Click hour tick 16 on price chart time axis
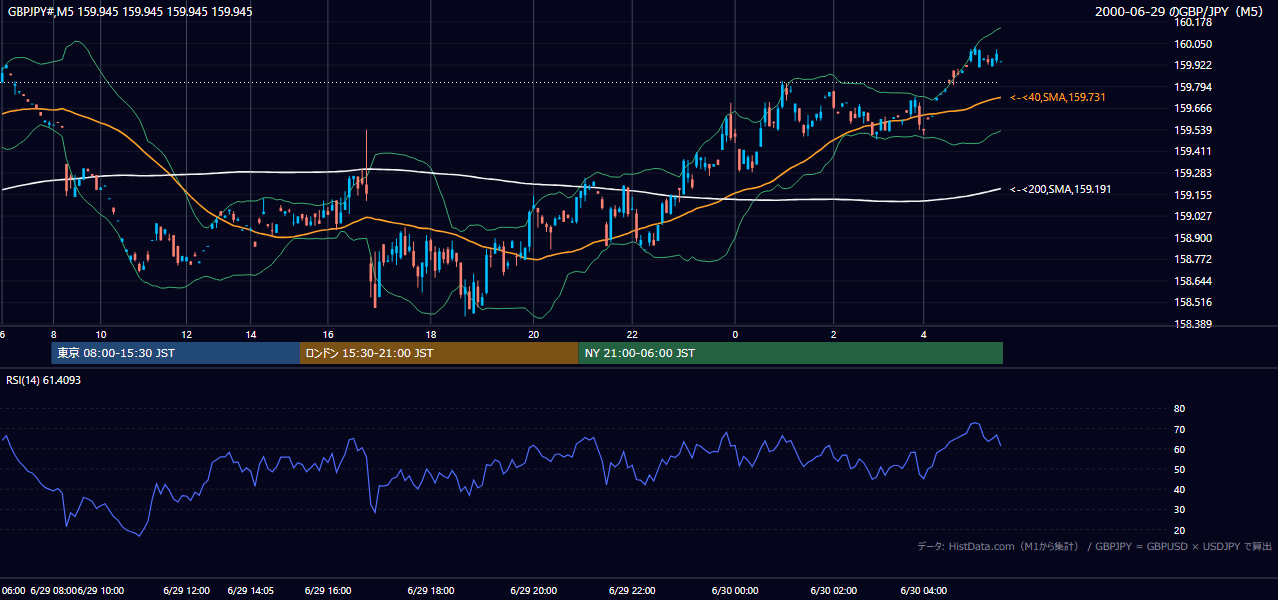The image size is (1278, 600). tap(328, 334)
